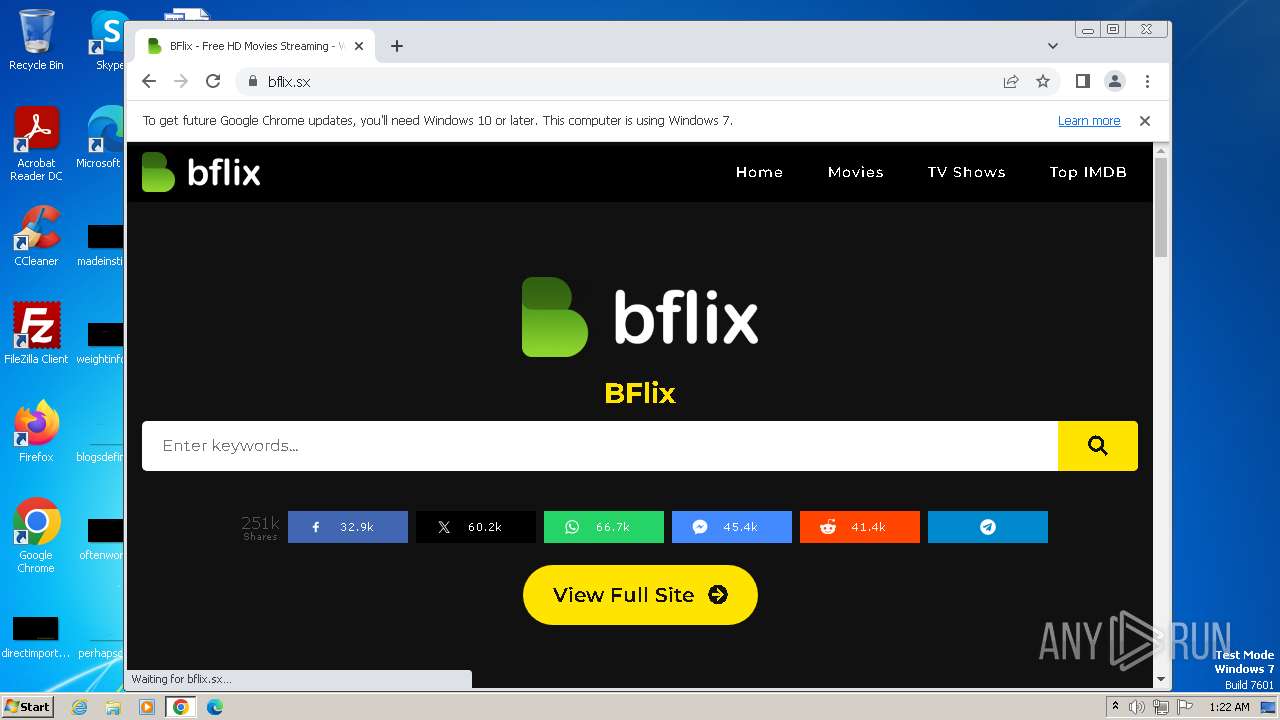Open Firefox desktop icon
The image size is (1280, 720).
point(36,431)
